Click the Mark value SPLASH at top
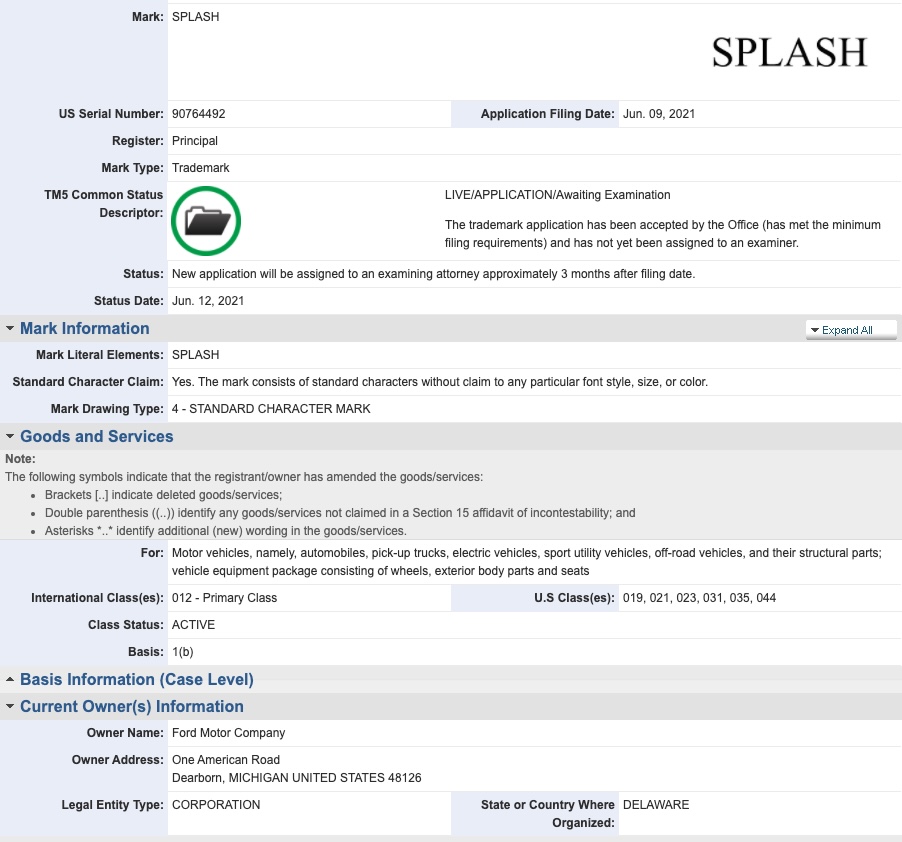 pos(196,17)
